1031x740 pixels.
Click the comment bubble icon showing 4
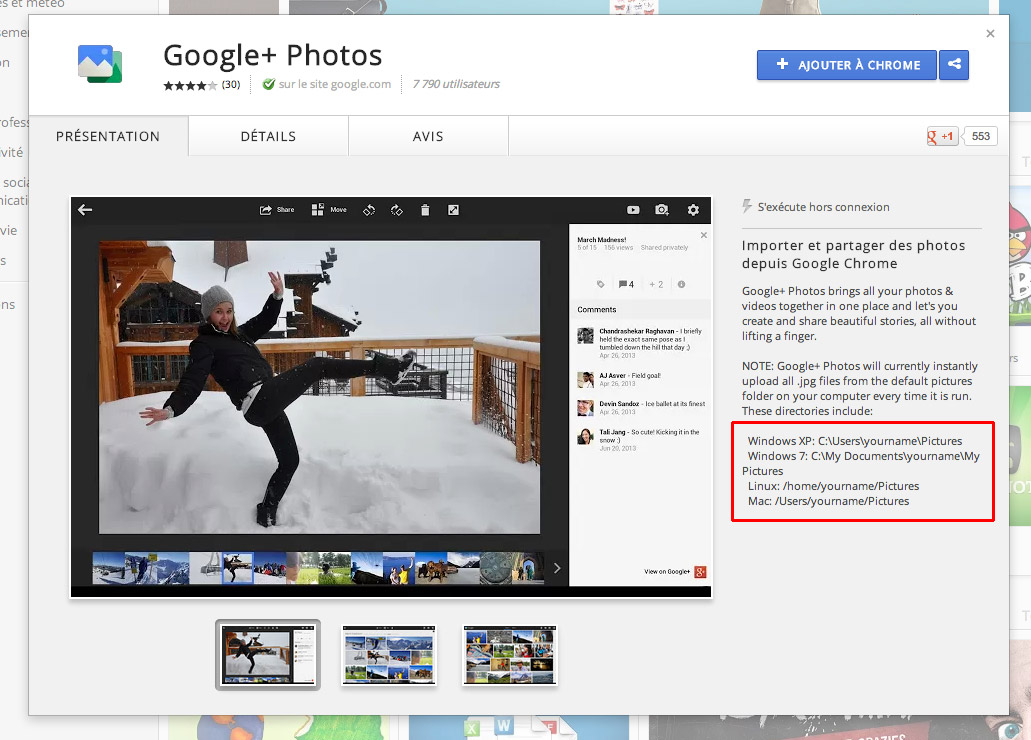[622, 284]
